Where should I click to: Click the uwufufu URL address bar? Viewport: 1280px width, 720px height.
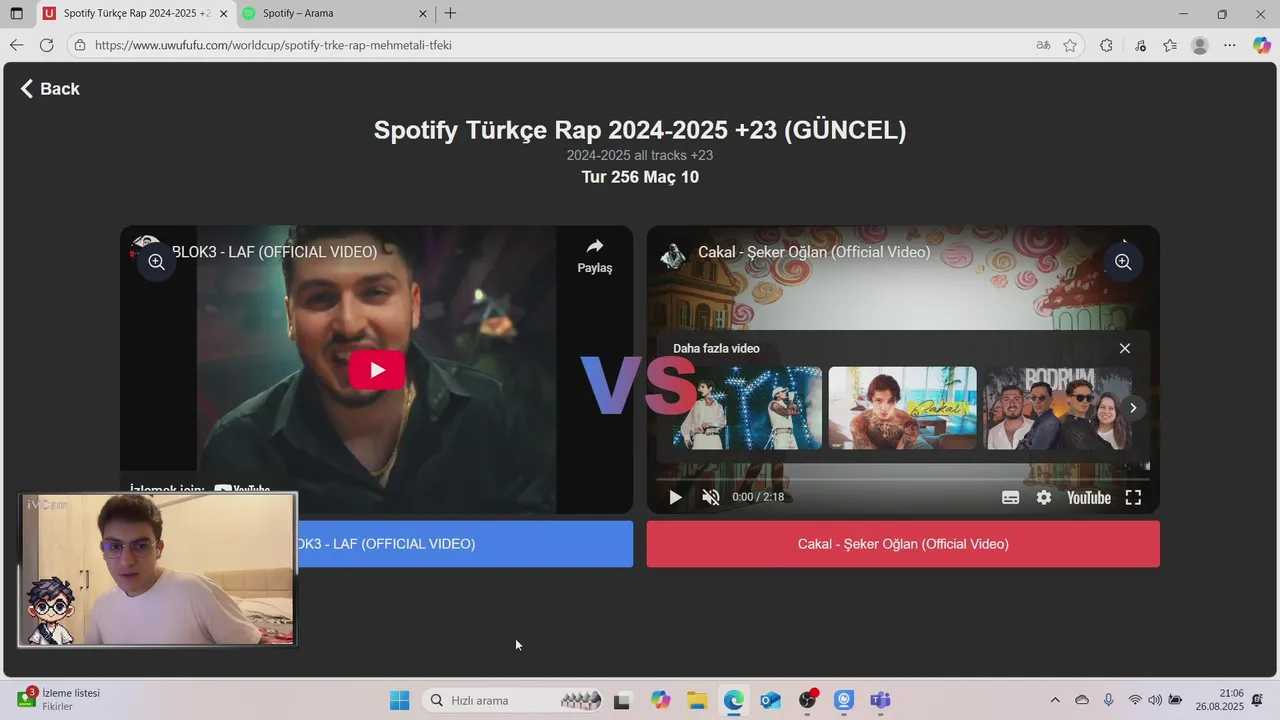[x=560, y=45]
